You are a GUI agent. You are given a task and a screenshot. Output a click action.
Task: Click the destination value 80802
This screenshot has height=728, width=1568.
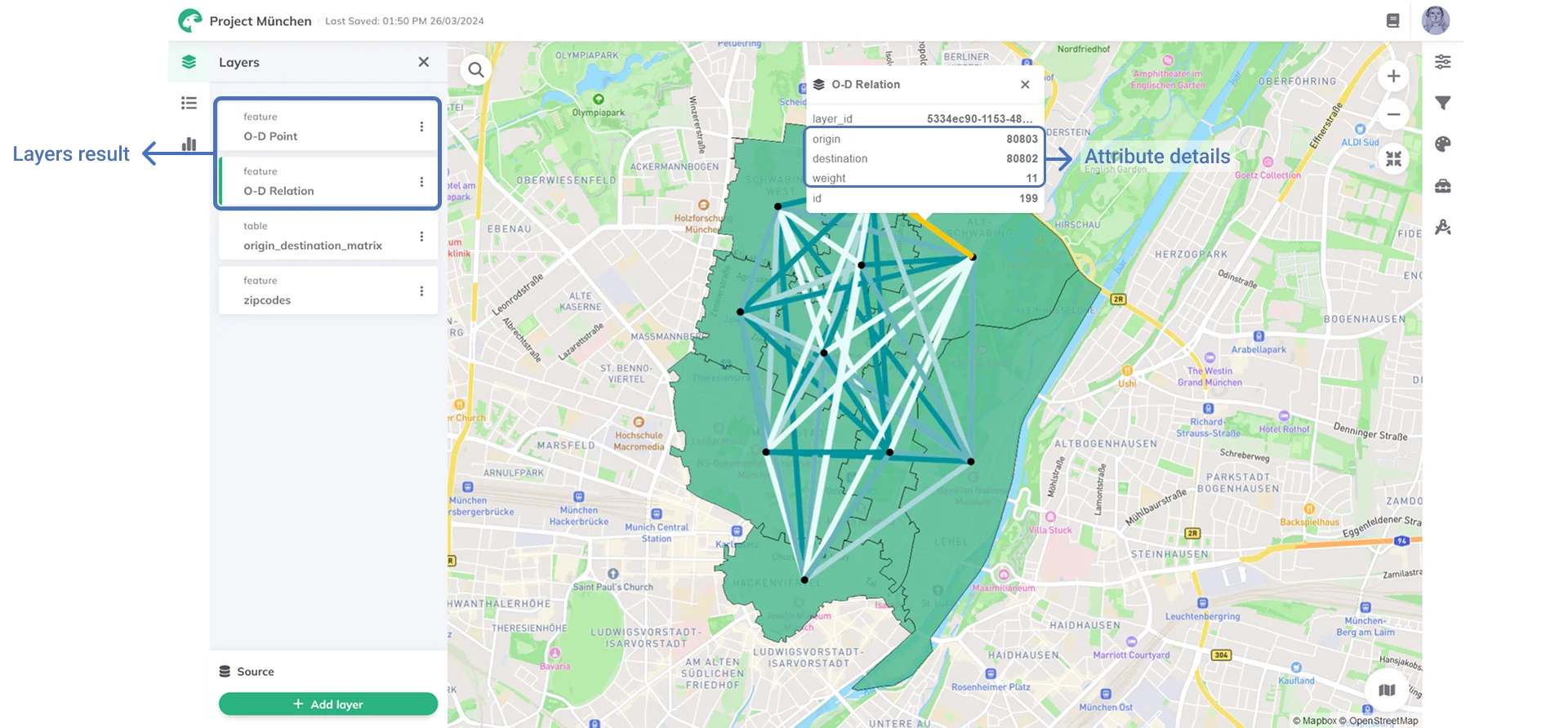click(1022, 159)
